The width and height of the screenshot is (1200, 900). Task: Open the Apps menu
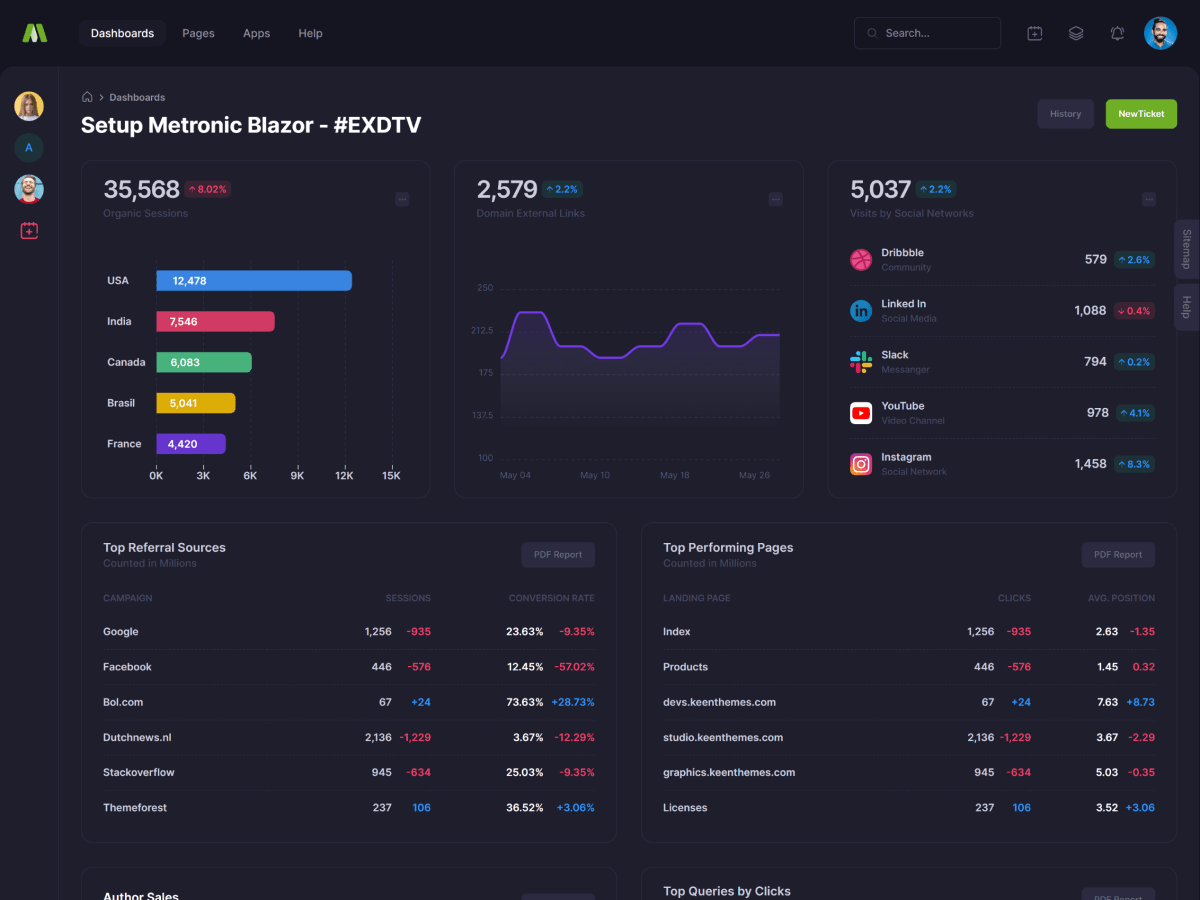click(x=256, y=33)
